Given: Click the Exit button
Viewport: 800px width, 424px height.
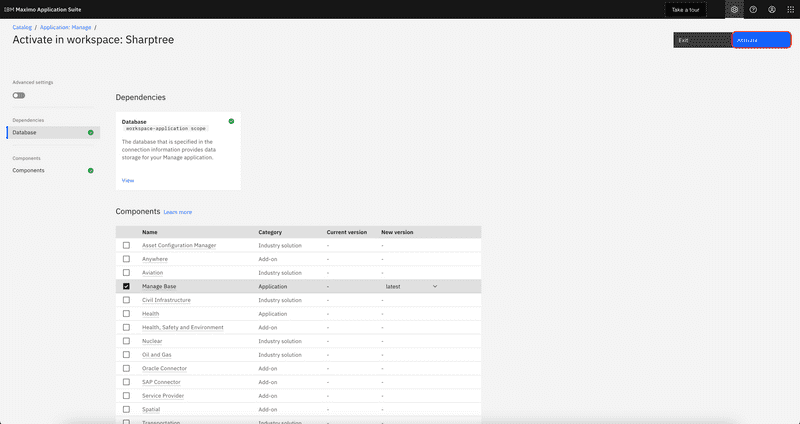Looking at the screenshot, I should pos(703,40).
